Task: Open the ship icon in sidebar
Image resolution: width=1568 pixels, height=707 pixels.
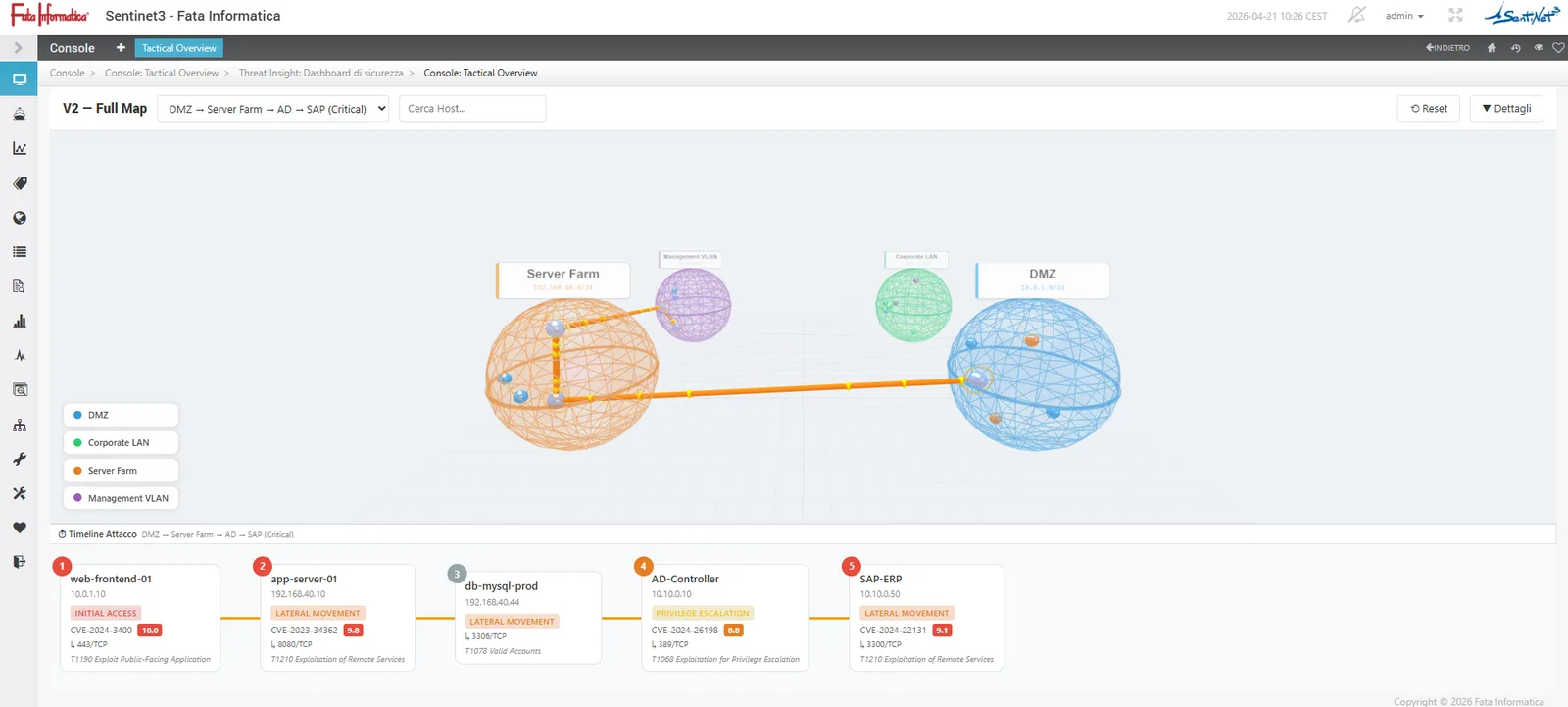Action: pos(19,114)
